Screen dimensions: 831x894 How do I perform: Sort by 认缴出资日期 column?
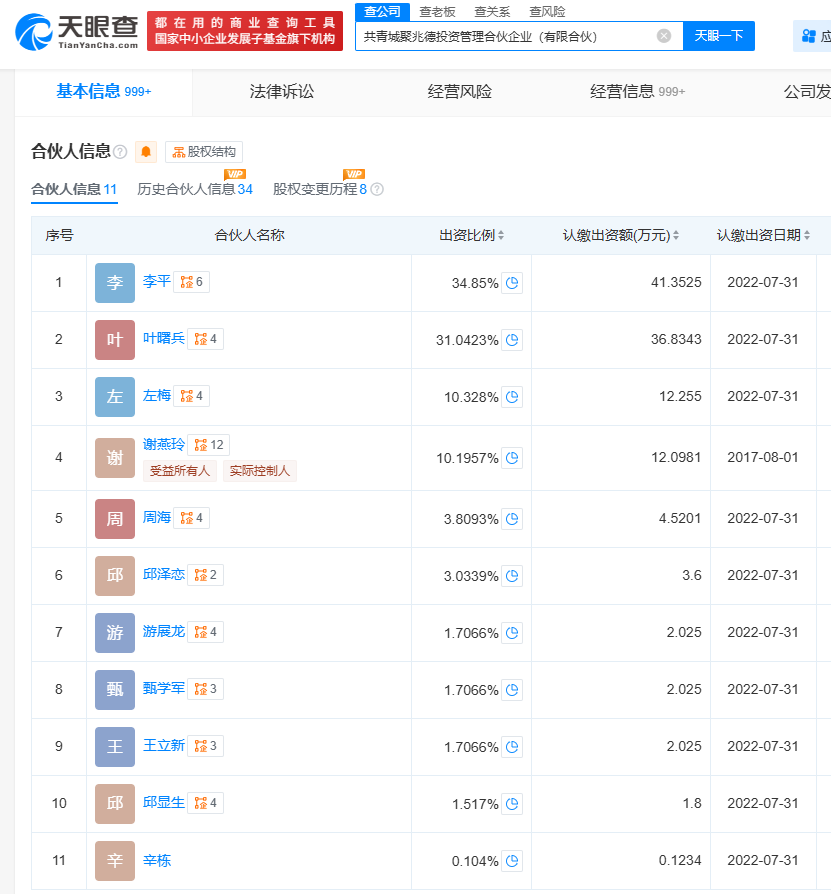pyautogui.click(x=763, y=236)
